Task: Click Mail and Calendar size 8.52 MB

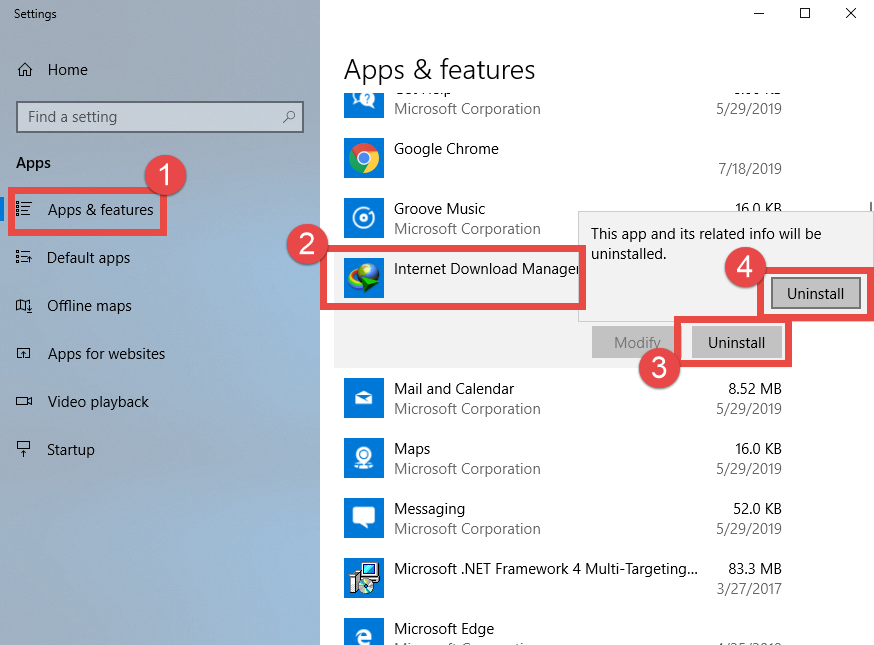Action: (755, 389)
